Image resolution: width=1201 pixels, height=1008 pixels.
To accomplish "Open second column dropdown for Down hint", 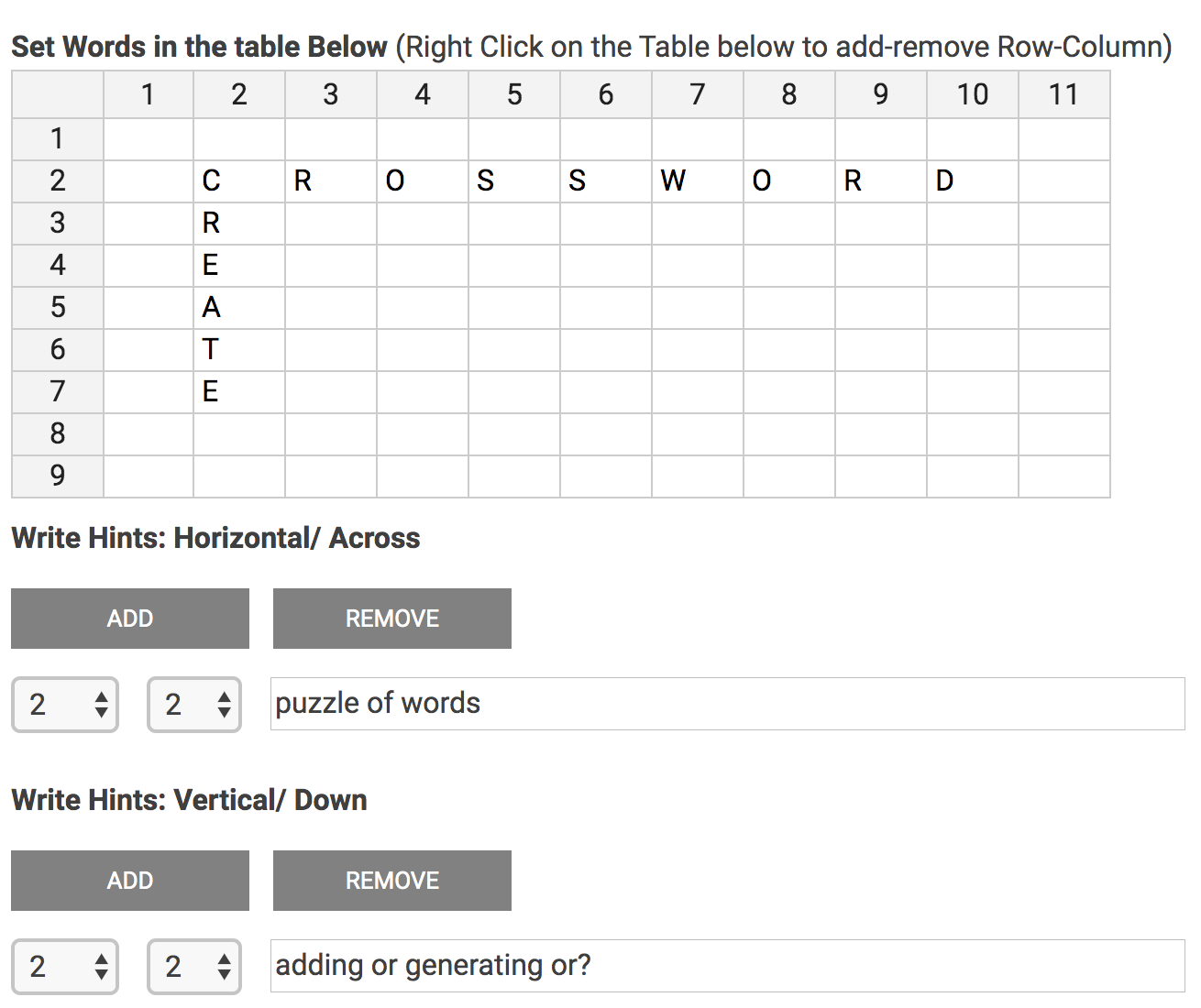I will click(x=194, y=967).
